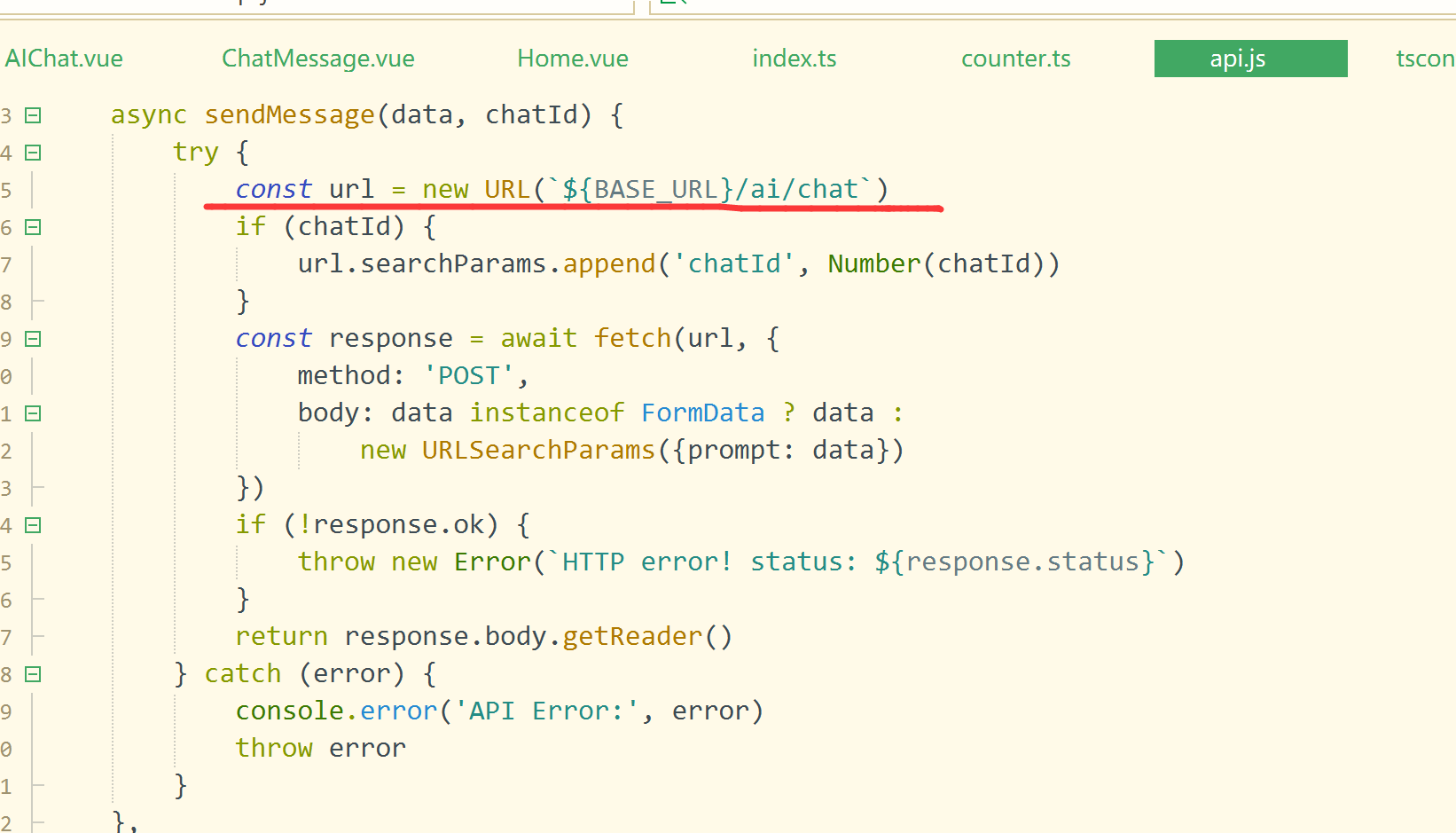Click the sendMessage function name
Screen dimensions: 1456x833
[x=290, y=115]
